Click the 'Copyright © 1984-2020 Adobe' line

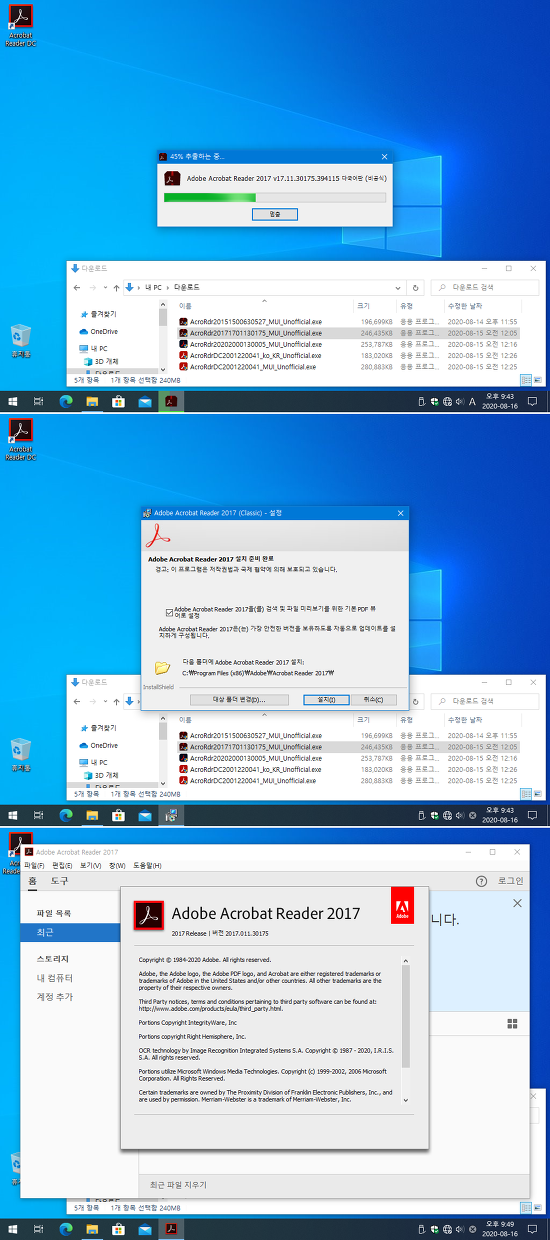(x=204, y=960)
